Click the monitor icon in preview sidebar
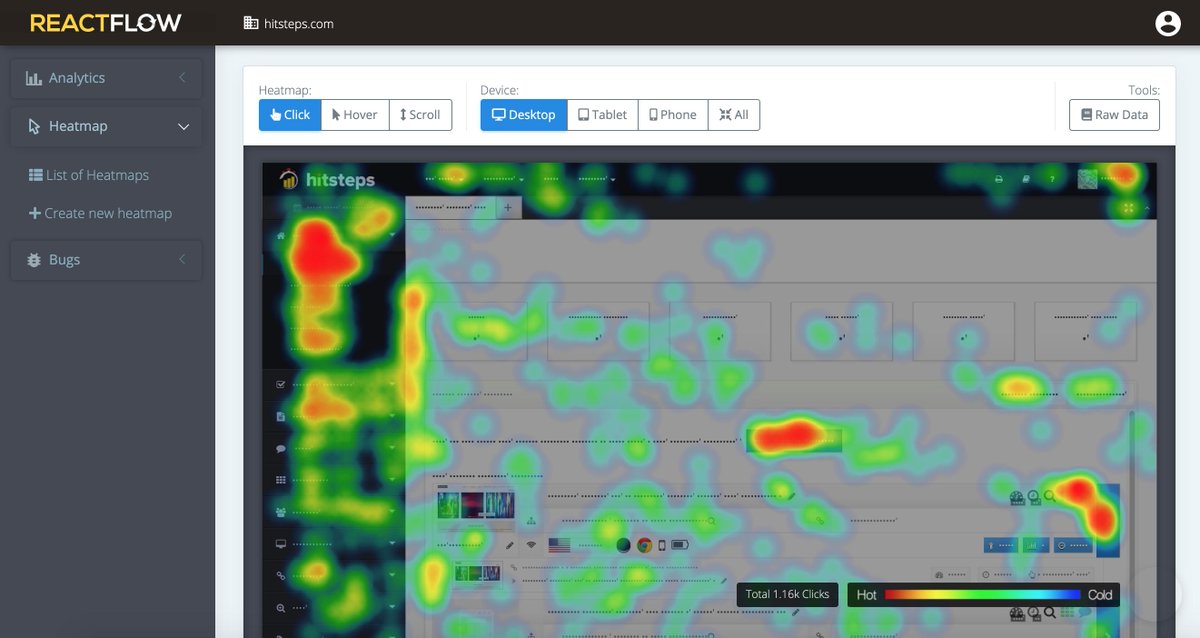Screen dimensions: 1200x638 281,544
